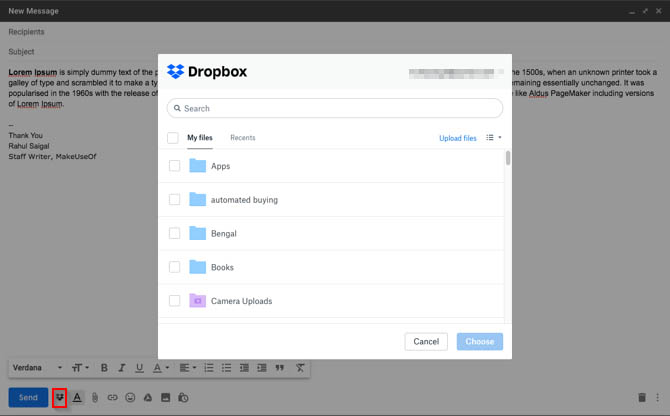This screenshot has height=416, width=670.
Task: Click the Upload files link
Action: pos(457,138)
